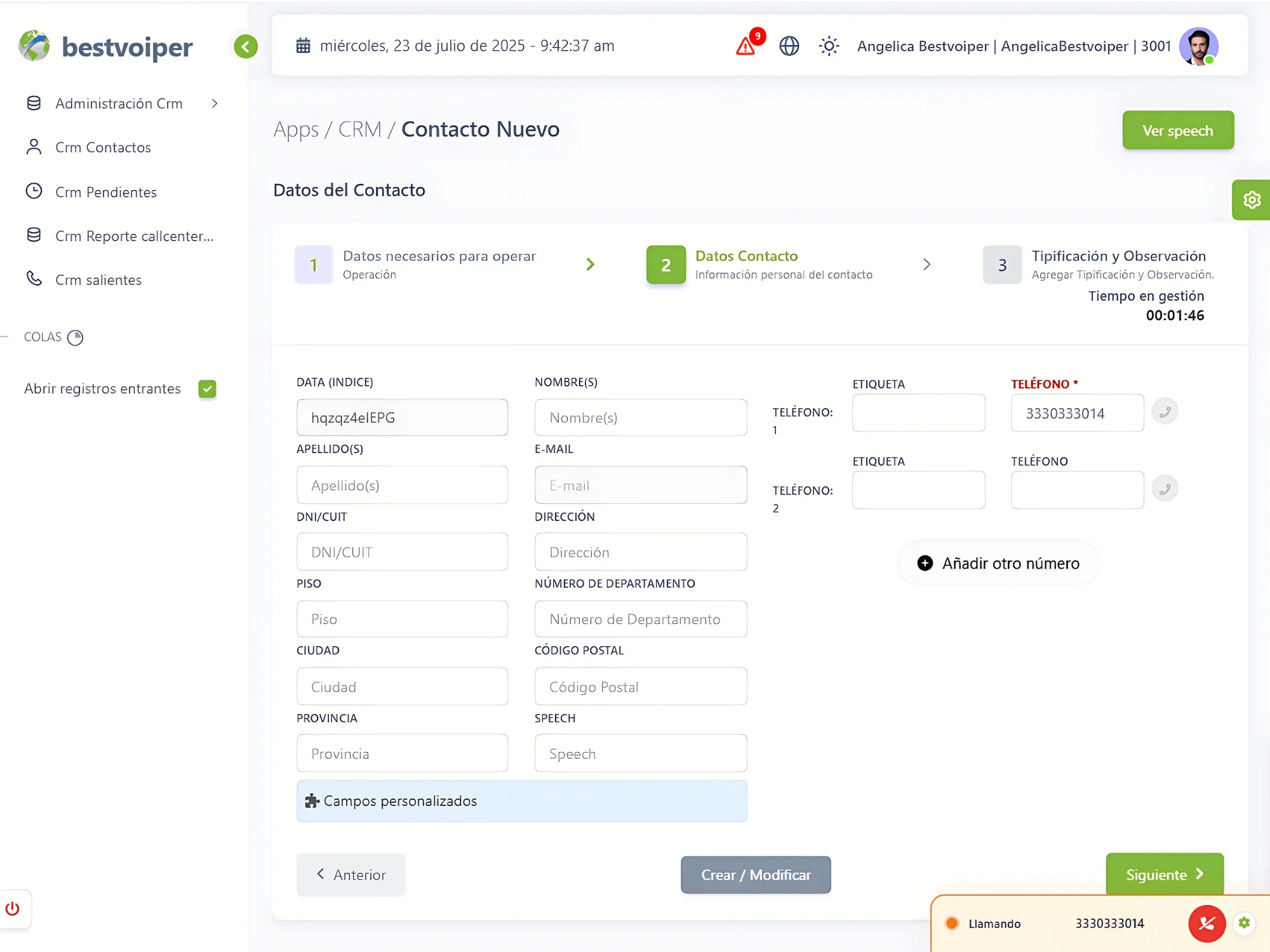The height and width of the screenshot is (952, 1270).
Task: Go to step 3 Tipificación y Observación
Action: click(1099, 264)
